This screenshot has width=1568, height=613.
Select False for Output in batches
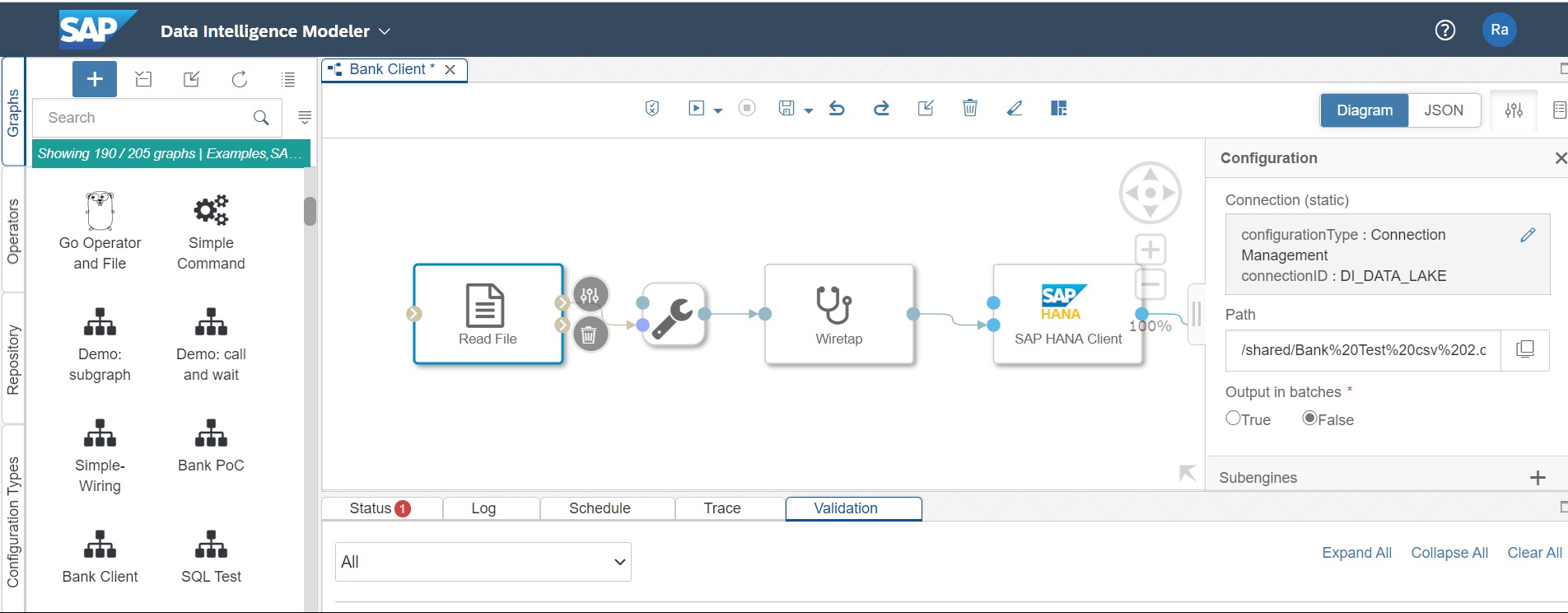[1309, 419]
